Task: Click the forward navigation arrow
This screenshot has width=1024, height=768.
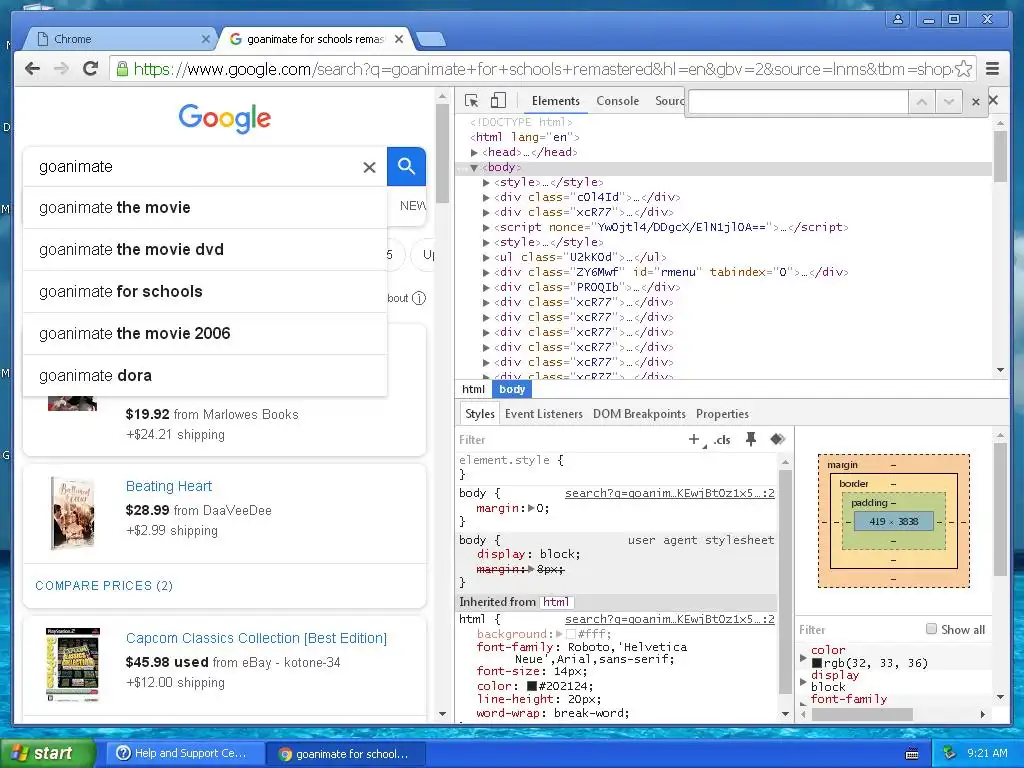Action: (61, 69)
